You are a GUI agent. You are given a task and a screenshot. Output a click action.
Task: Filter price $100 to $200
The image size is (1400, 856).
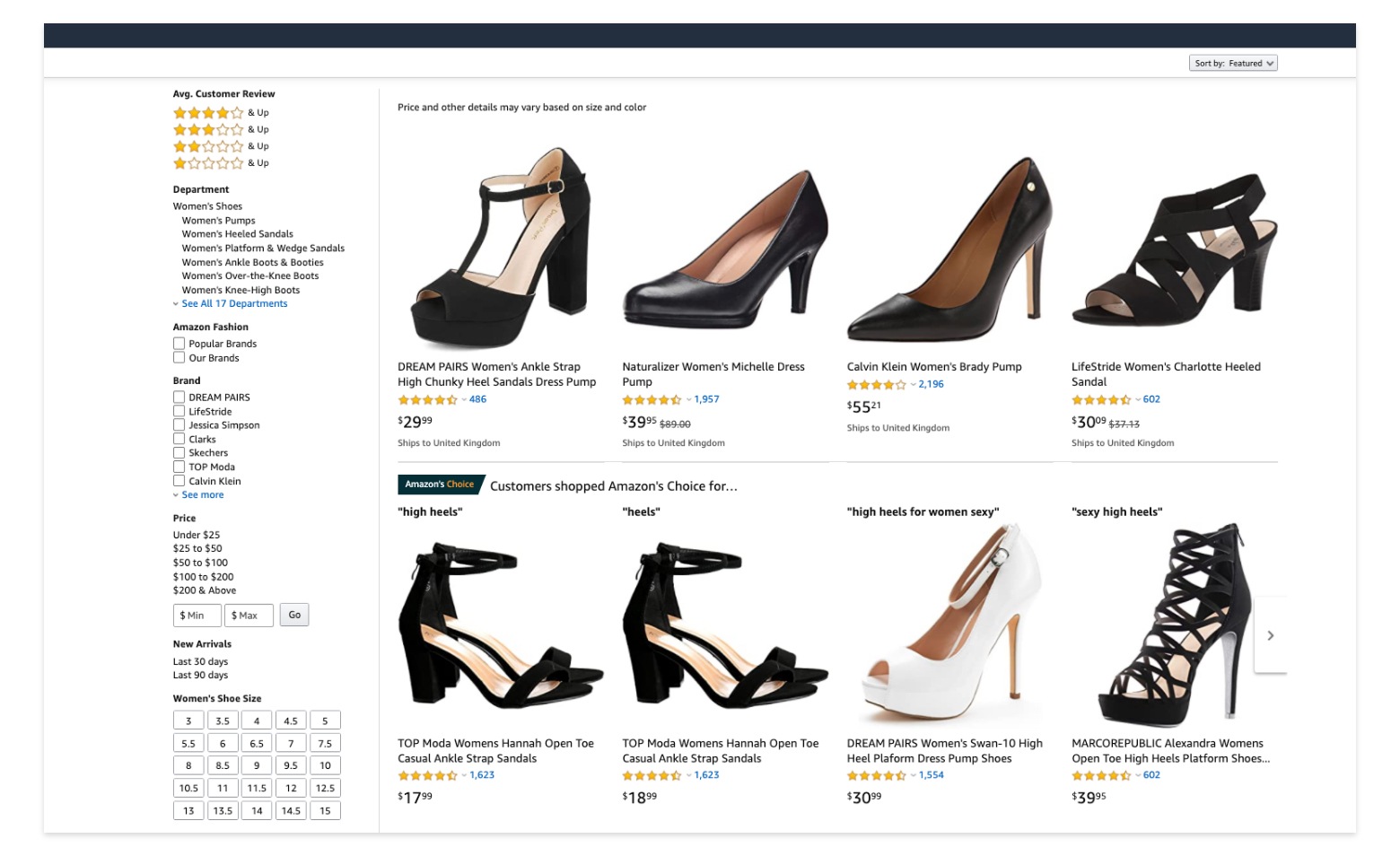pyautogui.click(x=203, y=577)
